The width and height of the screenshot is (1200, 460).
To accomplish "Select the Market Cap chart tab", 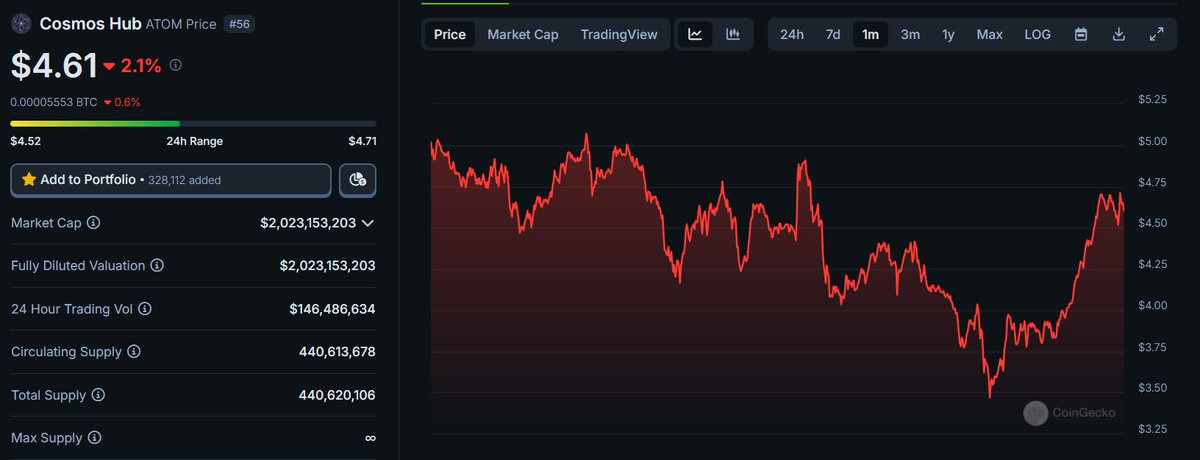I will [523, 34].
